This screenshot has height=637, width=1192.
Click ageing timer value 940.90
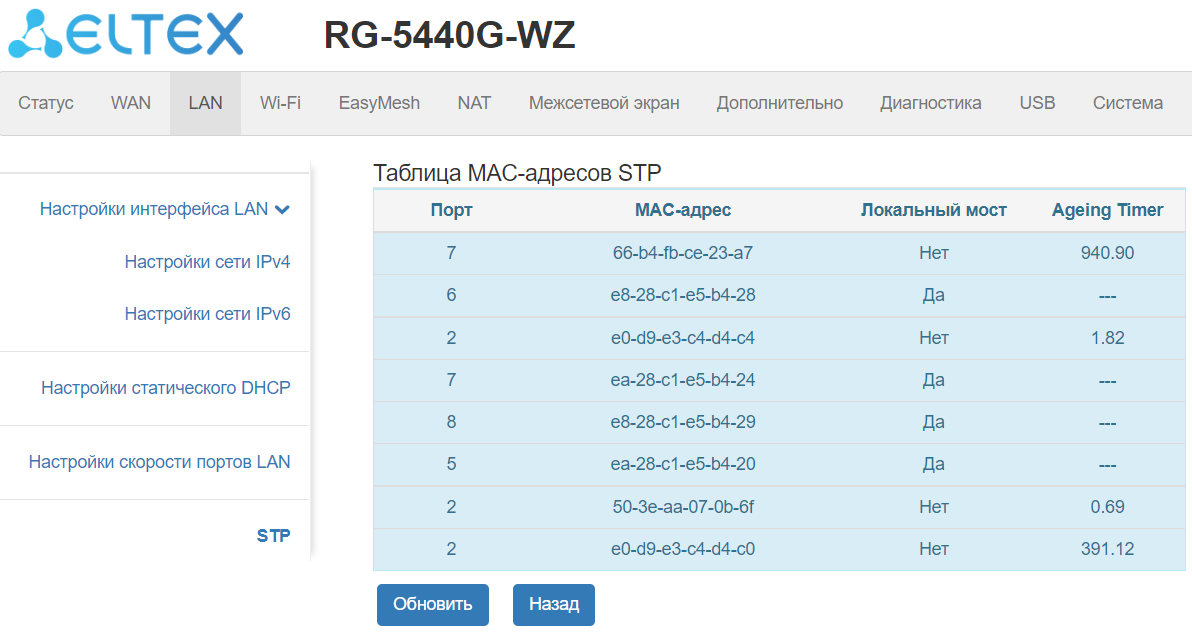pos(1108,253)
